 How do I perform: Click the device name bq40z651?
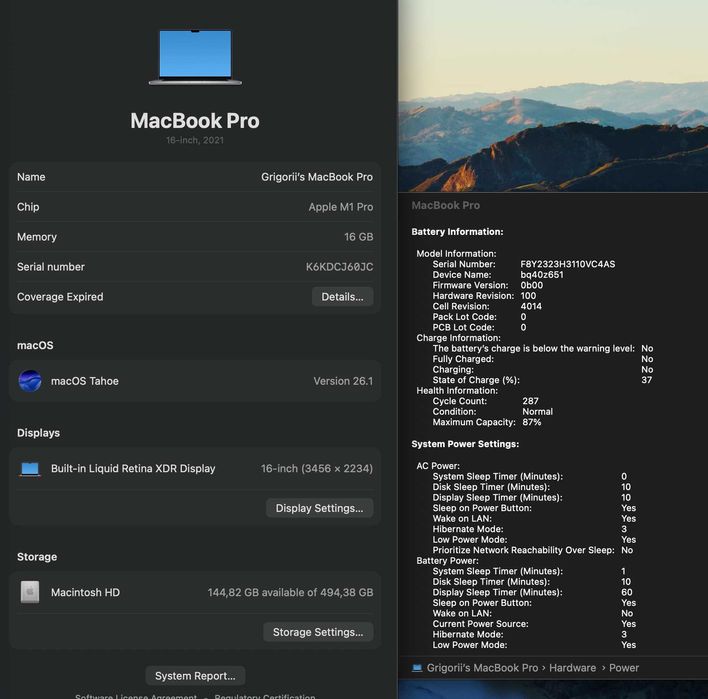tap(542, 275)
